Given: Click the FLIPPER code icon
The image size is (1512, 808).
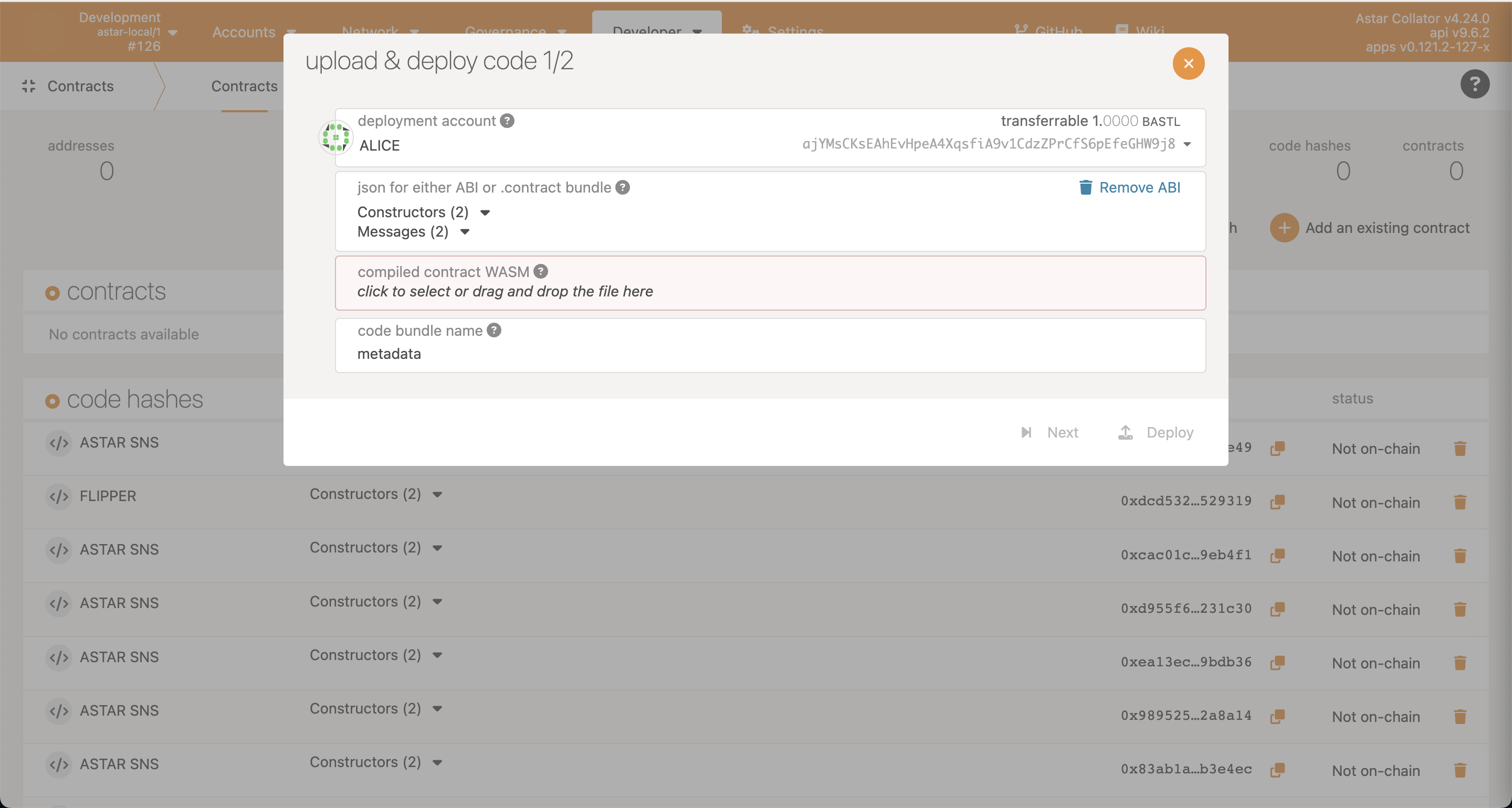Looking at the screenshot, I should [59, 496].
